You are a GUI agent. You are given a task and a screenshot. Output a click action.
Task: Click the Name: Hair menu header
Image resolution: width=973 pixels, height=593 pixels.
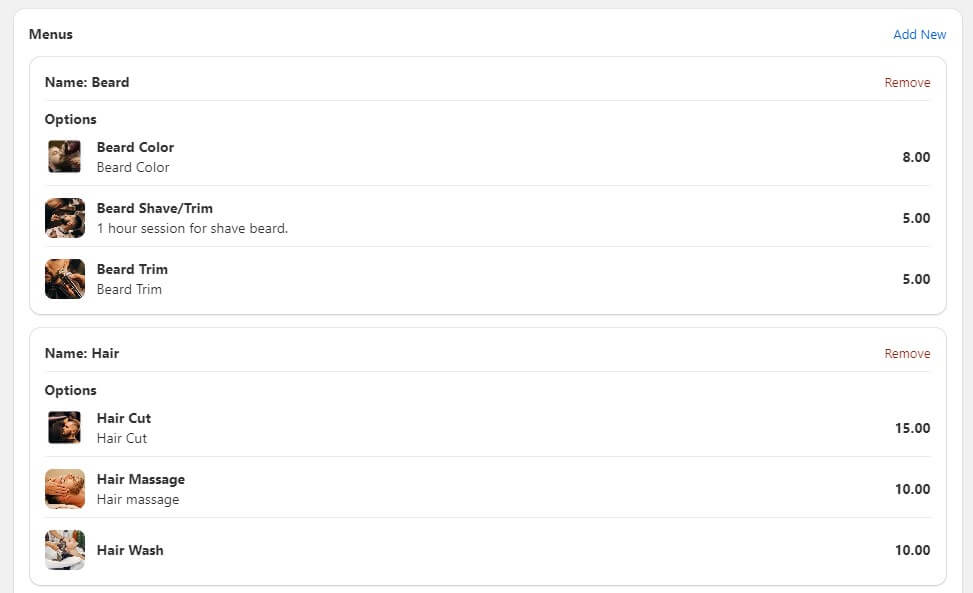pos(82,353)
